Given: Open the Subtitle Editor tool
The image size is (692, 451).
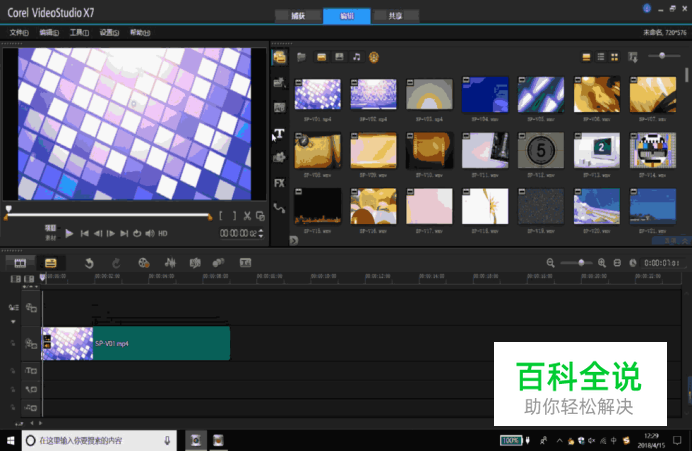Looking at the screenshot, I should coord(245,263).
